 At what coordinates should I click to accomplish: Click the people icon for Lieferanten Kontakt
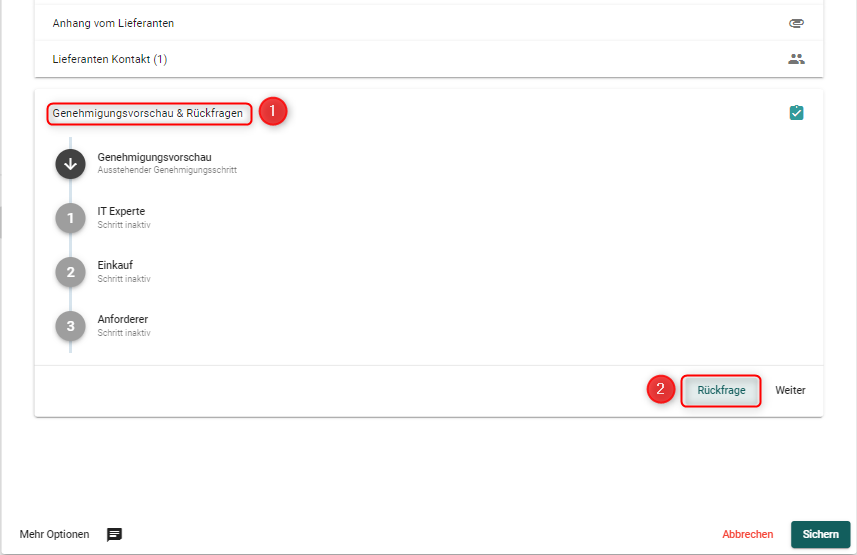pos(796,59)
